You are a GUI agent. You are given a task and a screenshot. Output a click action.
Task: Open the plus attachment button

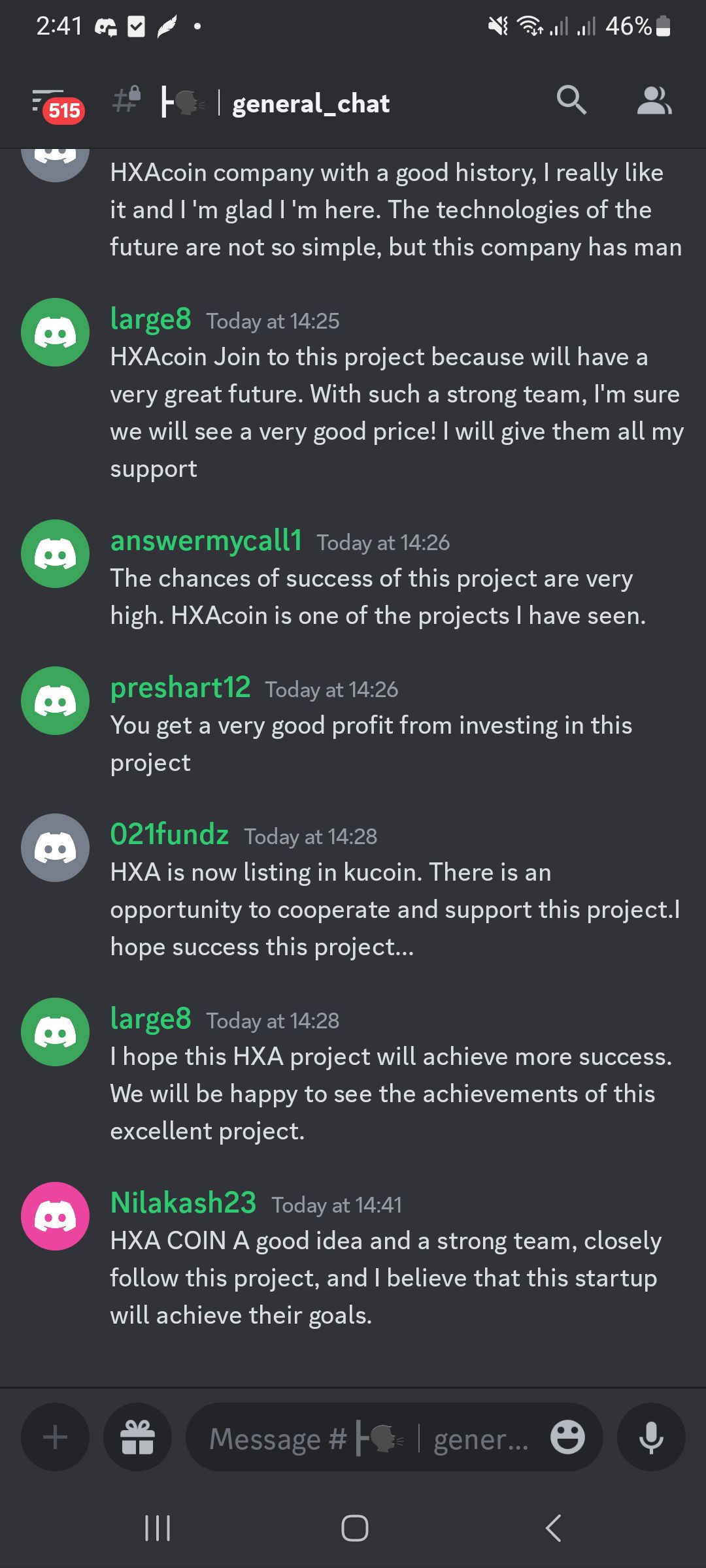56,1437
